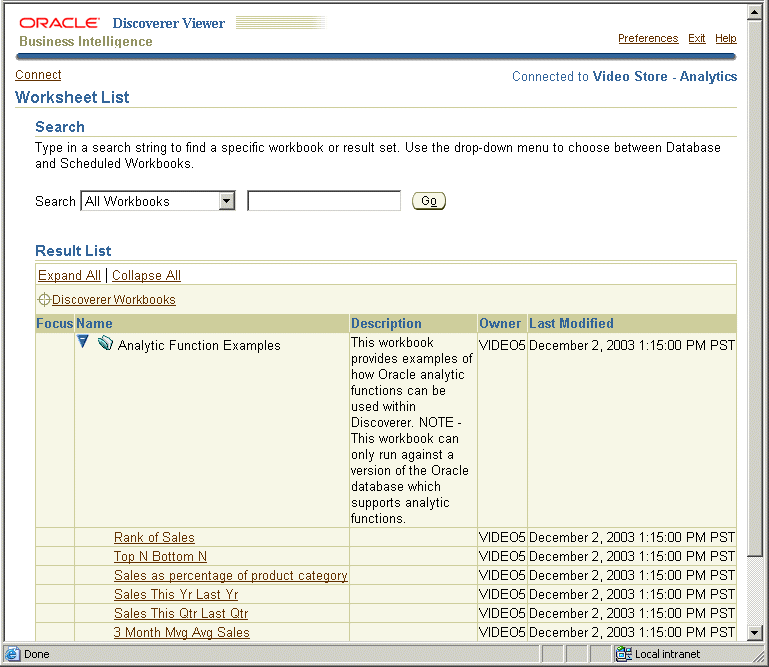Click the search string text field
This screenshot has width=769, height=667.
coord(323,201)
